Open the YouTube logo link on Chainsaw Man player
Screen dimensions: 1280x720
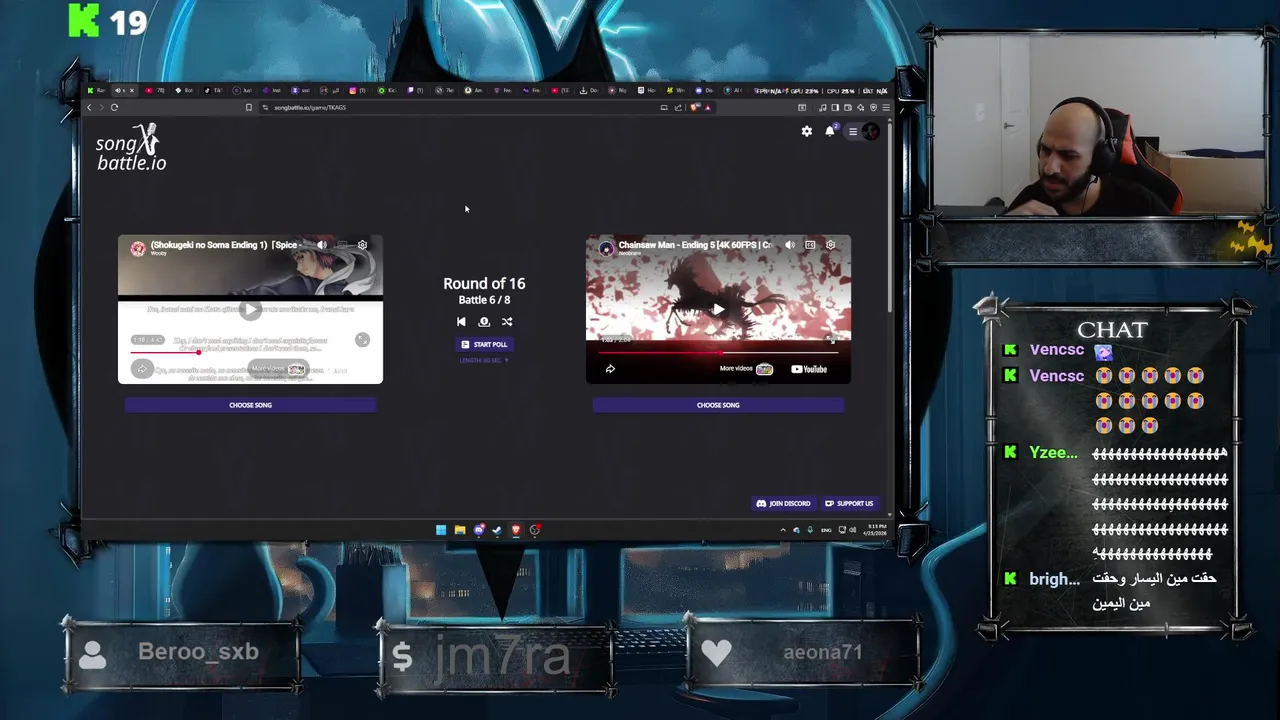click(x=809, y=369)
